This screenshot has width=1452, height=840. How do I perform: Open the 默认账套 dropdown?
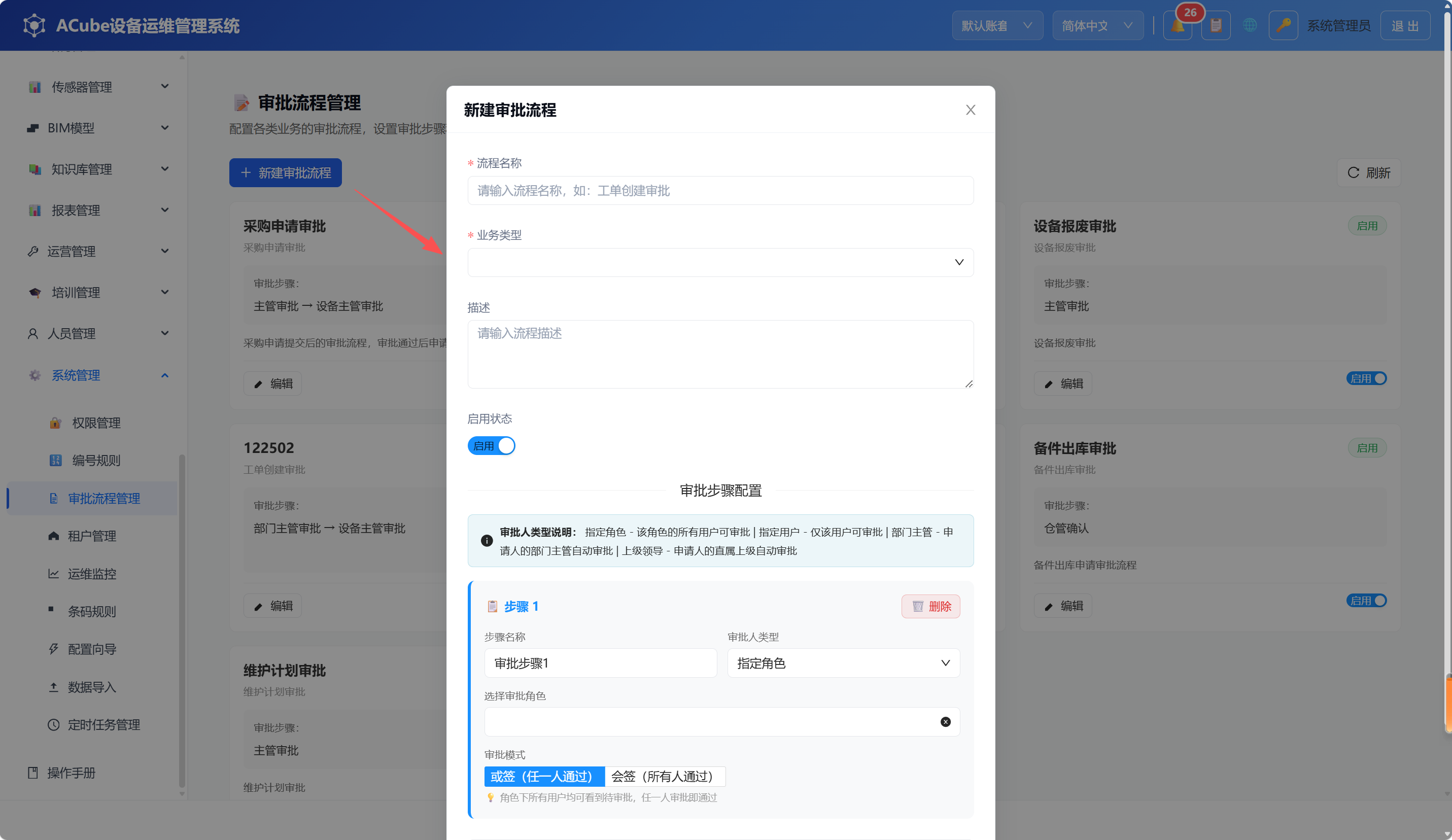tap(997, 26)
